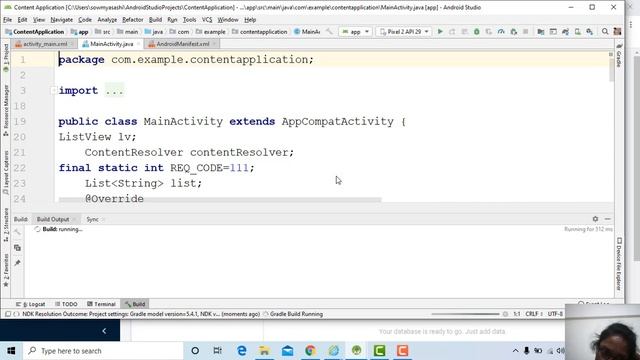
Task: Open the TODO tool window
Action: pyautogui.click(x=66, y=304)
